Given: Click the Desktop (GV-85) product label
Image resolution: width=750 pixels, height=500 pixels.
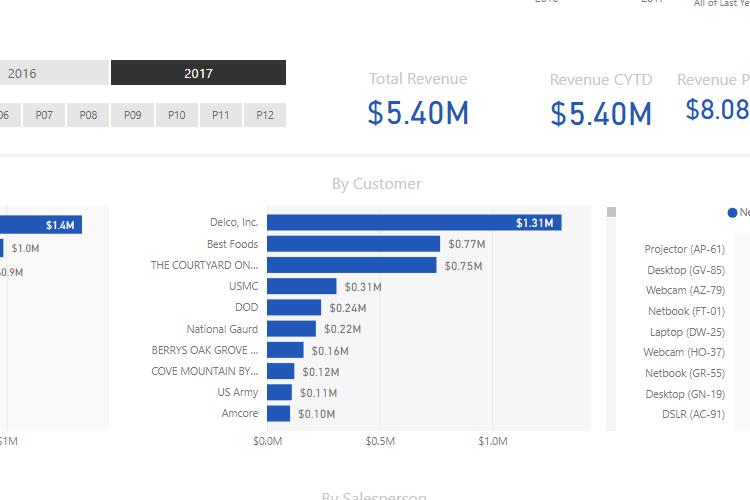Looking at the screenshot, I should (x=686, y=270).
